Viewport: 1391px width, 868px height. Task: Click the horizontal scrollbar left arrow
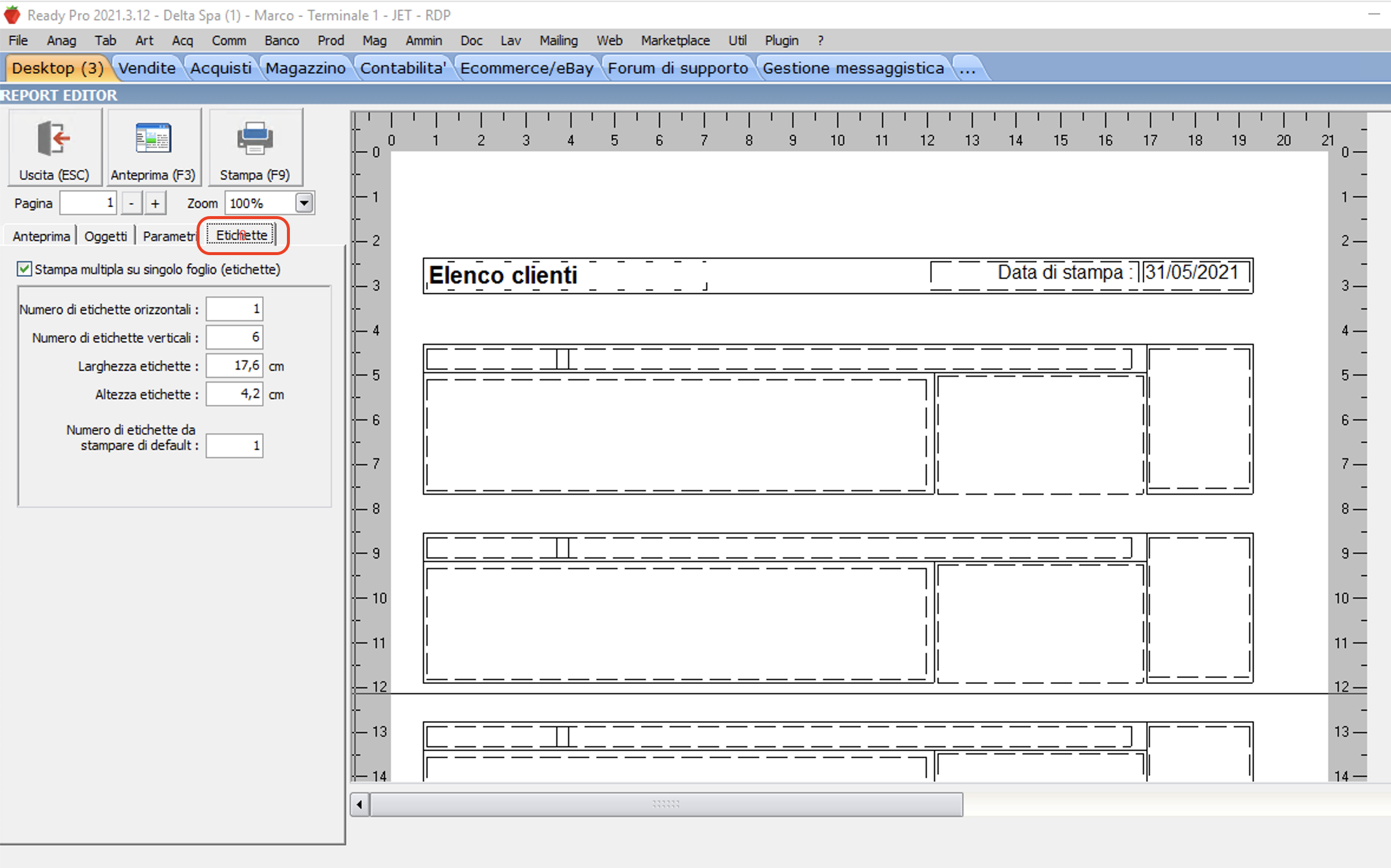[360, 804]
